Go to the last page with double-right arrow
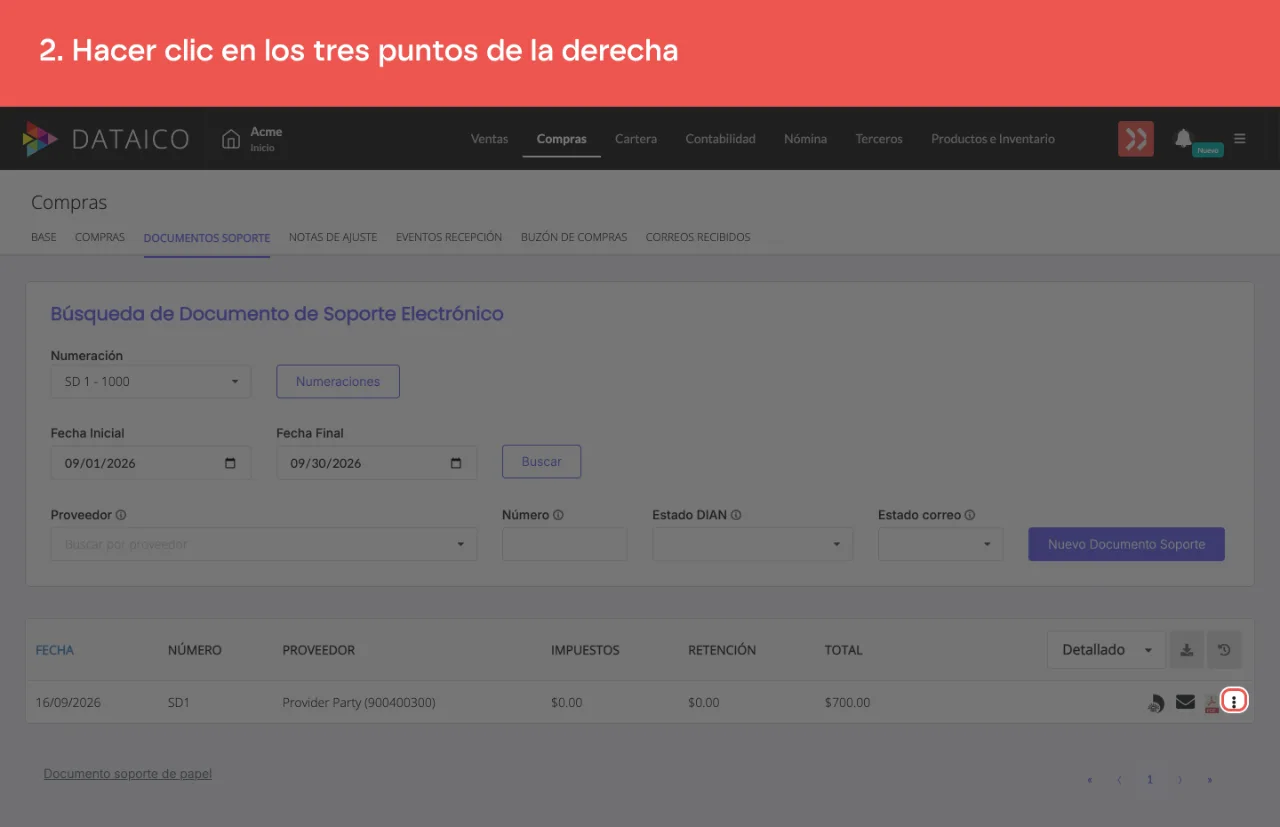Screen dimensions: 1280x827 click(1210, 780)
